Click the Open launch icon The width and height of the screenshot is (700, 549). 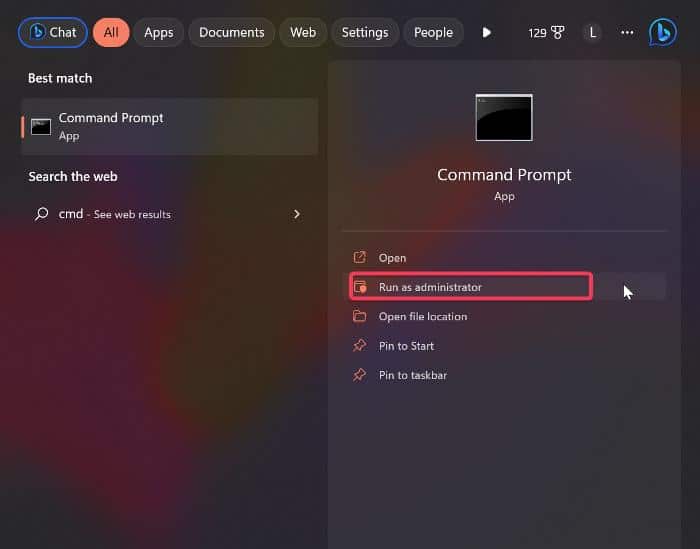pyautogui.click(x=359, y=257)
